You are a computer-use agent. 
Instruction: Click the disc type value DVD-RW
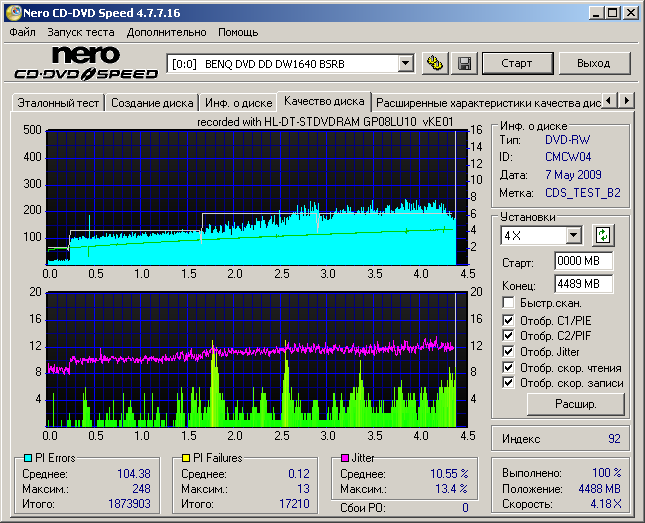[567, 140]
